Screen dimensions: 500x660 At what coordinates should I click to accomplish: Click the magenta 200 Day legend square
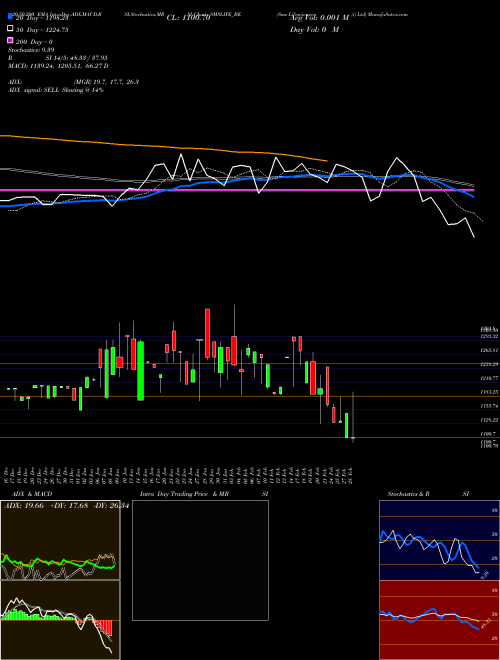pos(10,41)
